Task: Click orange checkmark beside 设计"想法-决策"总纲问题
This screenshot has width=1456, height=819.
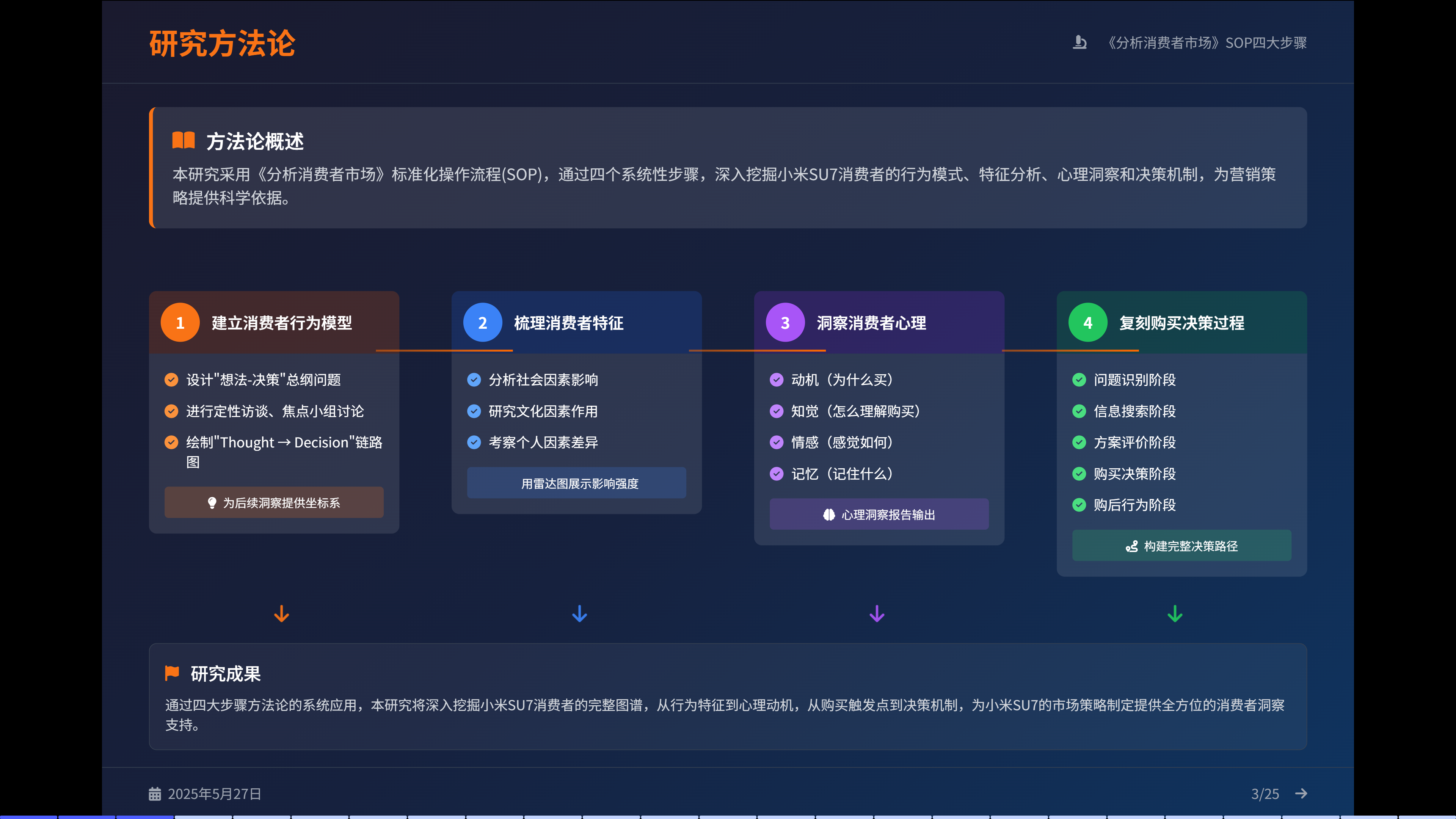Action: tap(171, 379)
